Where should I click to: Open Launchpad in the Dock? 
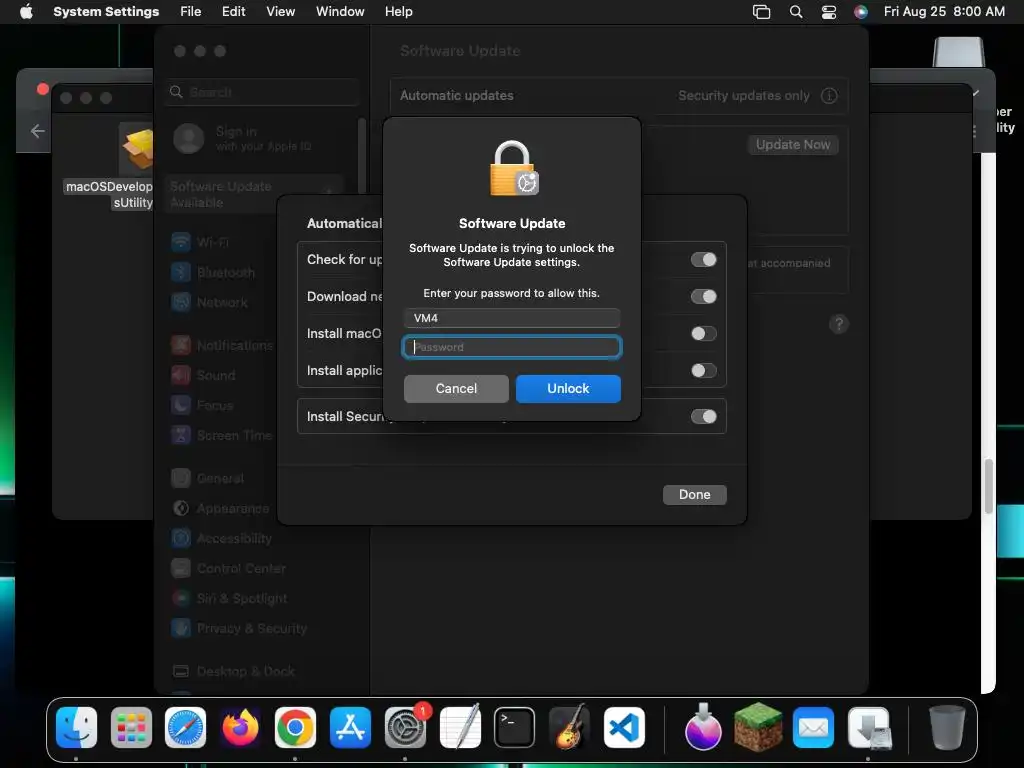point(131,728)
